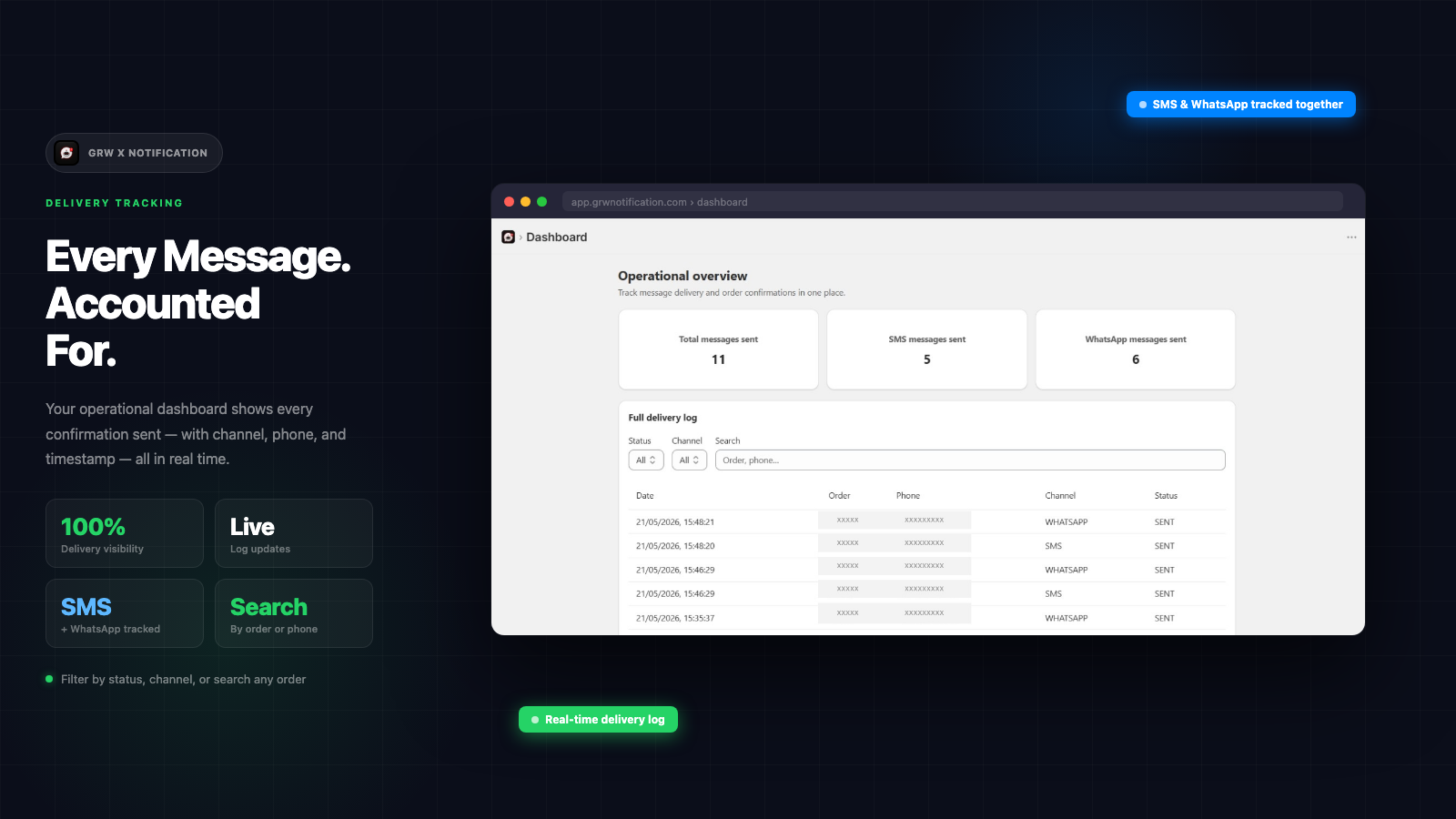Screen dimensions: 1456x819
Task: Click the WhatsApp messages sent card
Action: (1136, 349)
